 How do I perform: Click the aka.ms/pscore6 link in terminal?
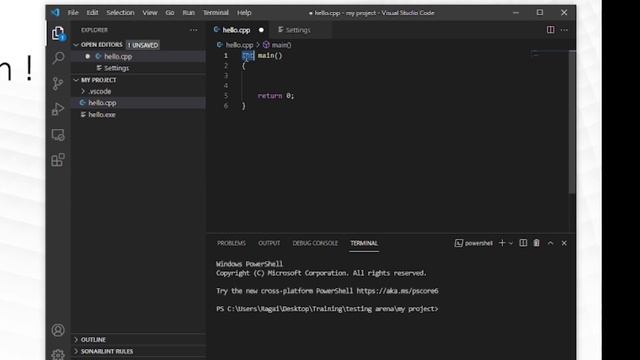coord(397,291)
